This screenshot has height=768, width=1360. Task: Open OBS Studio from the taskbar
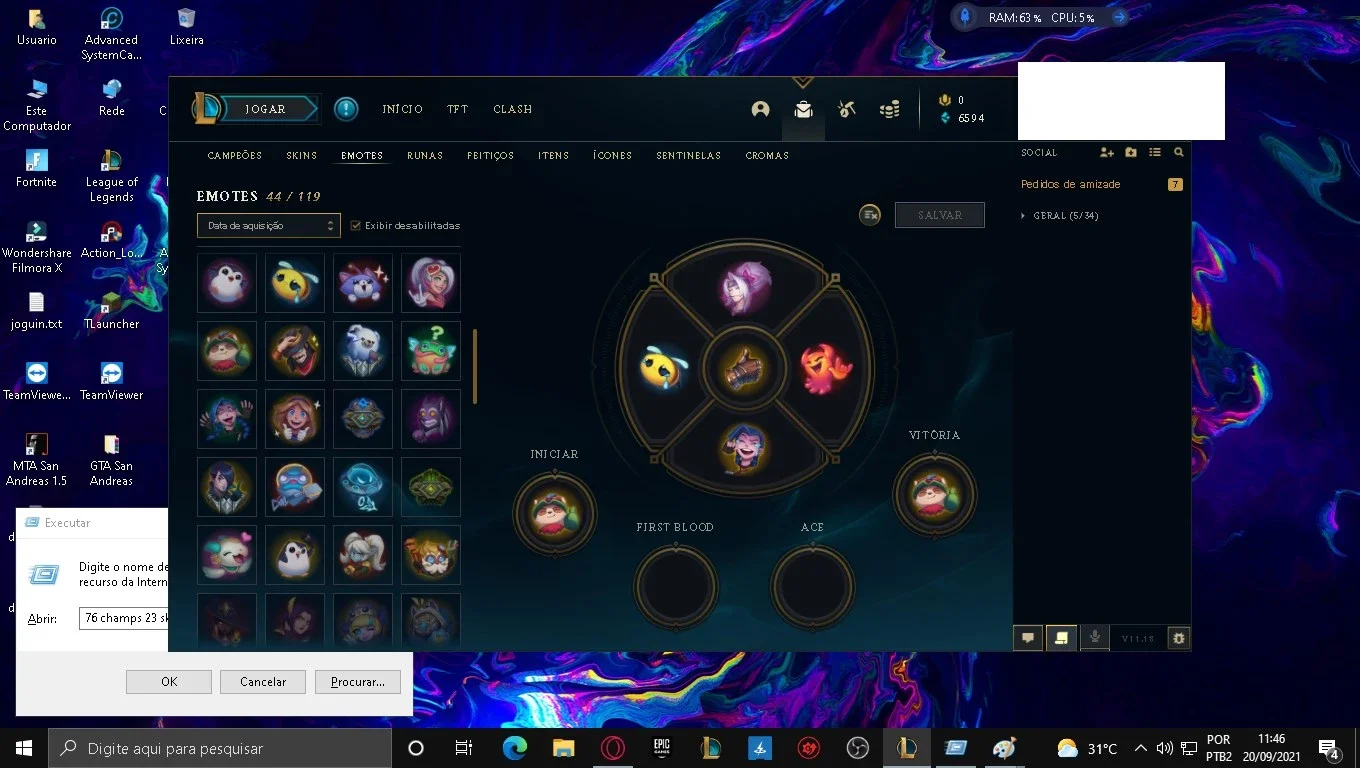(x=858, y=748)
